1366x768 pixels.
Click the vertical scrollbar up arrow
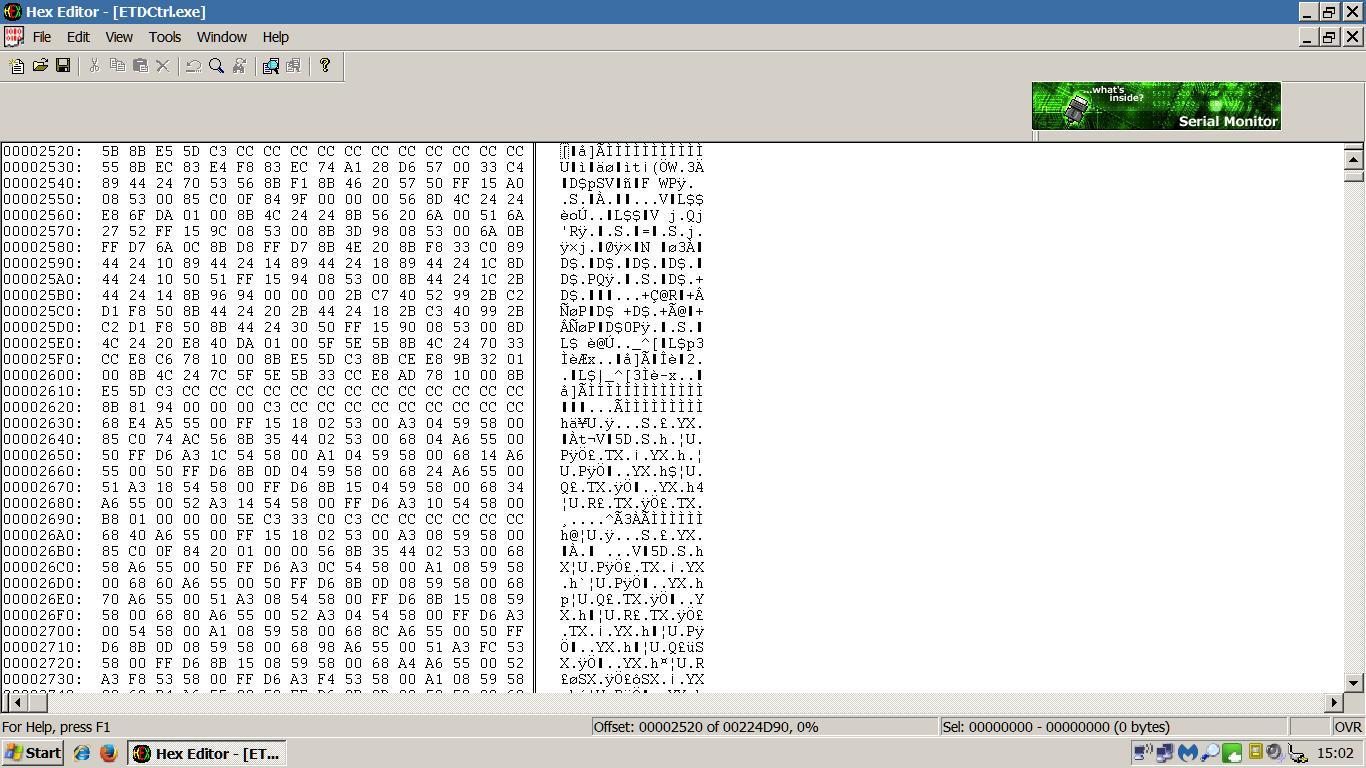pos(1354,158)
